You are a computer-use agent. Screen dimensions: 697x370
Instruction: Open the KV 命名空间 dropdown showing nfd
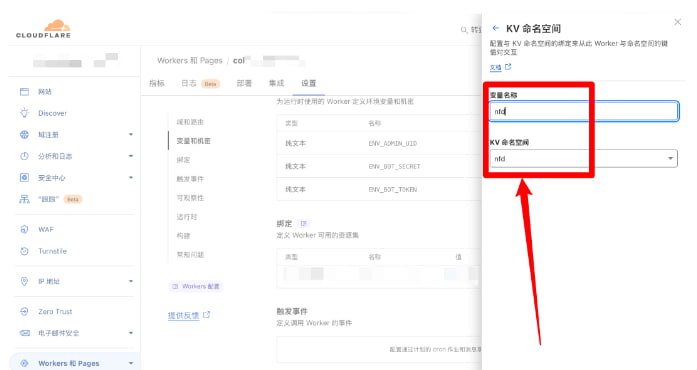point(583,159)
